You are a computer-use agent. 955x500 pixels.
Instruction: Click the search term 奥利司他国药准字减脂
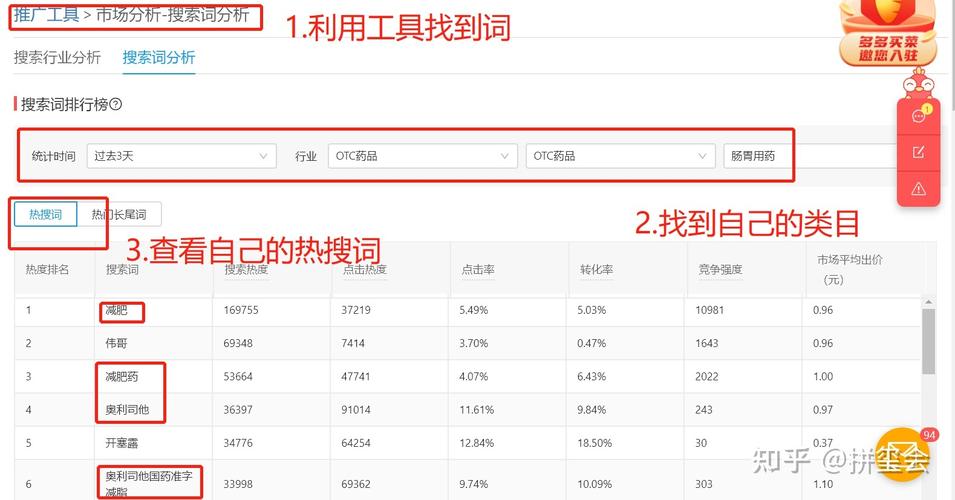(x=149, y=484)
